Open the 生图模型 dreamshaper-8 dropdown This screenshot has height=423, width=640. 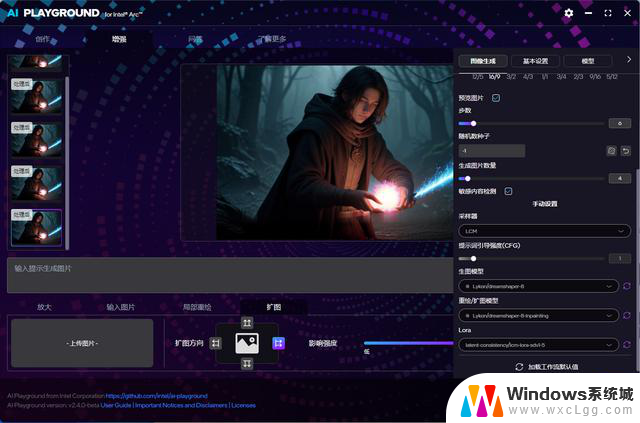(538, 286)
